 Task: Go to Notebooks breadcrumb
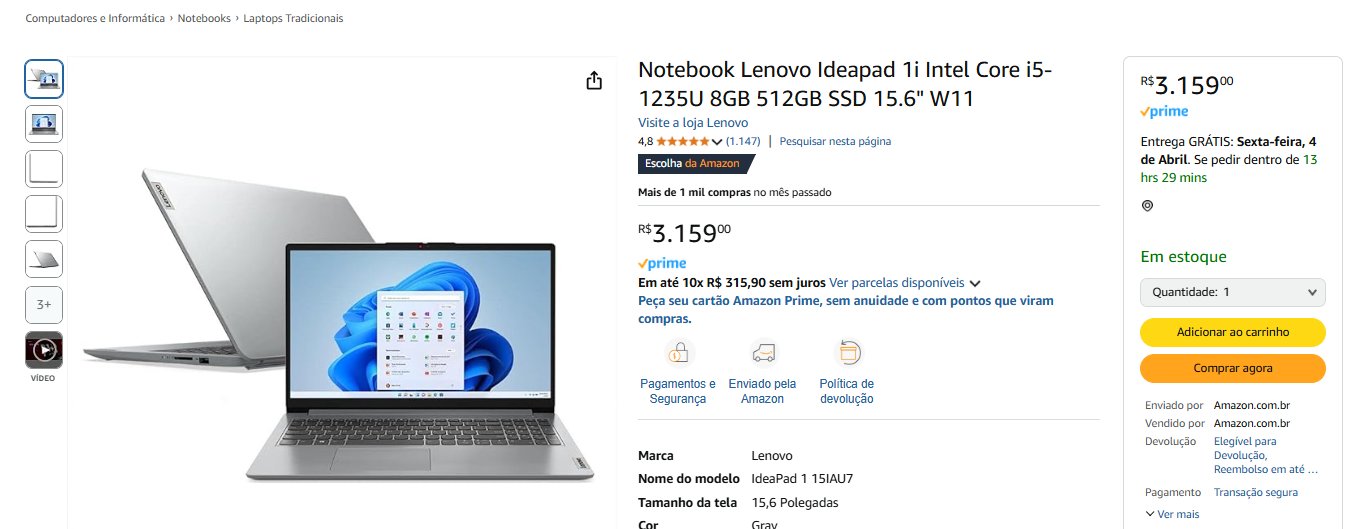[204, 18]
